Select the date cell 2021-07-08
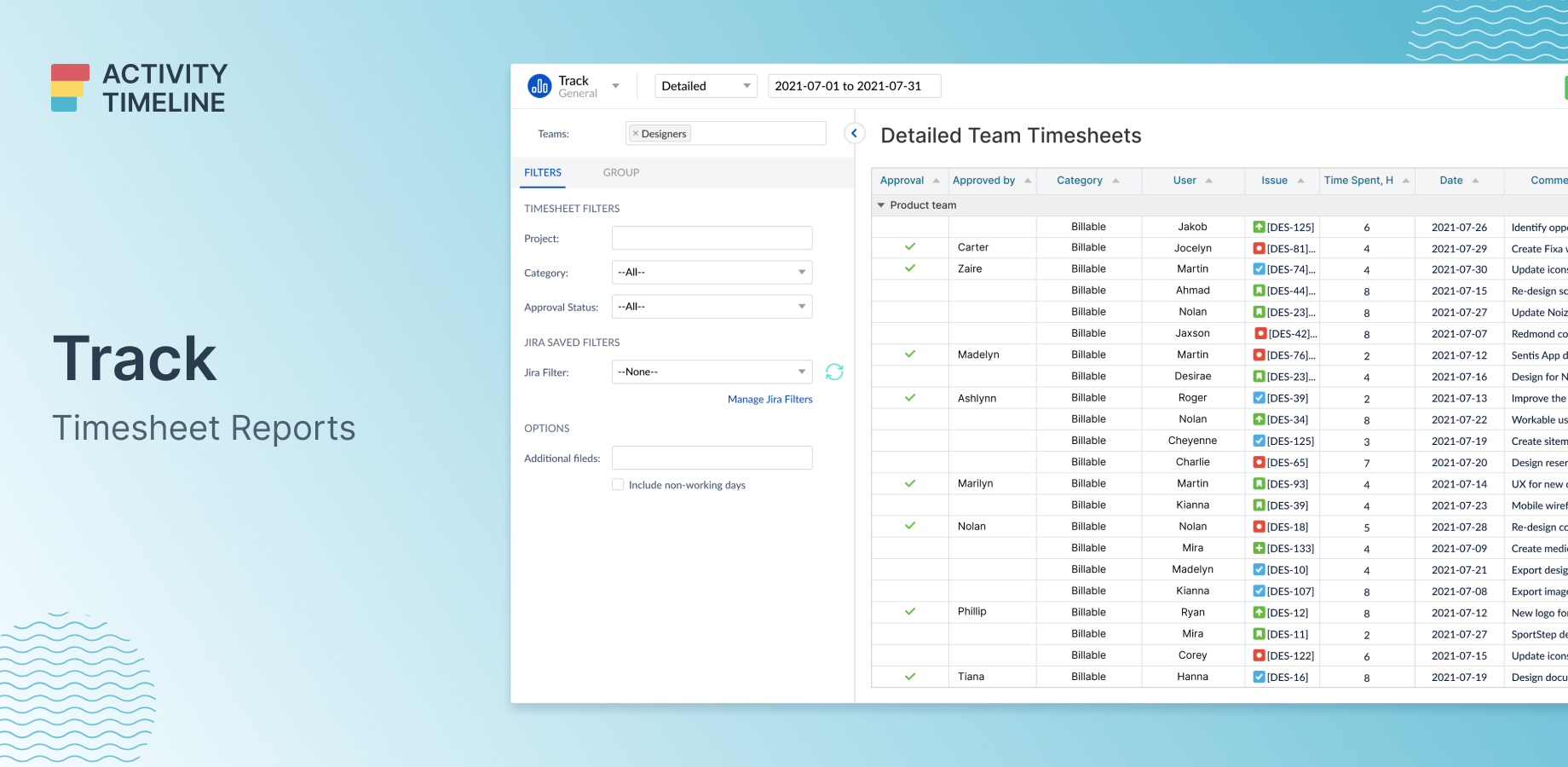The width and height of the screenshot is (1568, 767). [x=1459, y=591]
